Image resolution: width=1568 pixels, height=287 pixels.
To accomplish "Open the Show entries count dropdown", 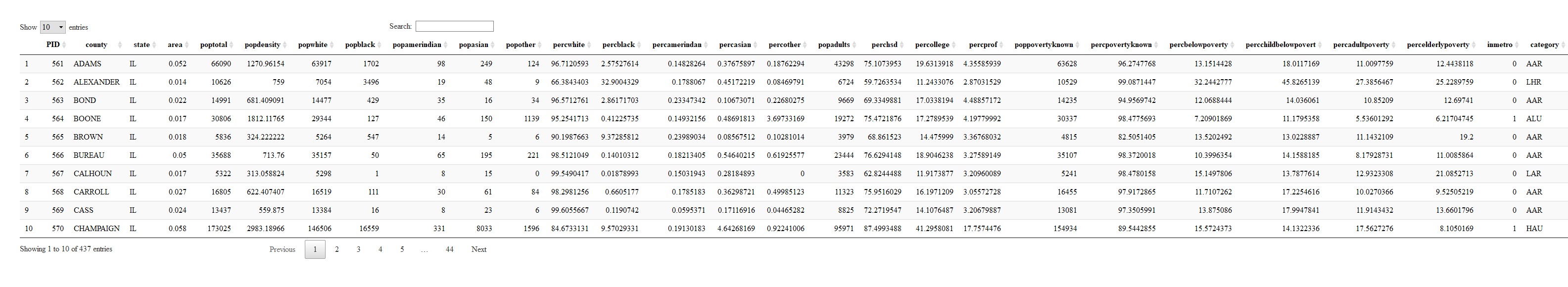I will (52, 27).
